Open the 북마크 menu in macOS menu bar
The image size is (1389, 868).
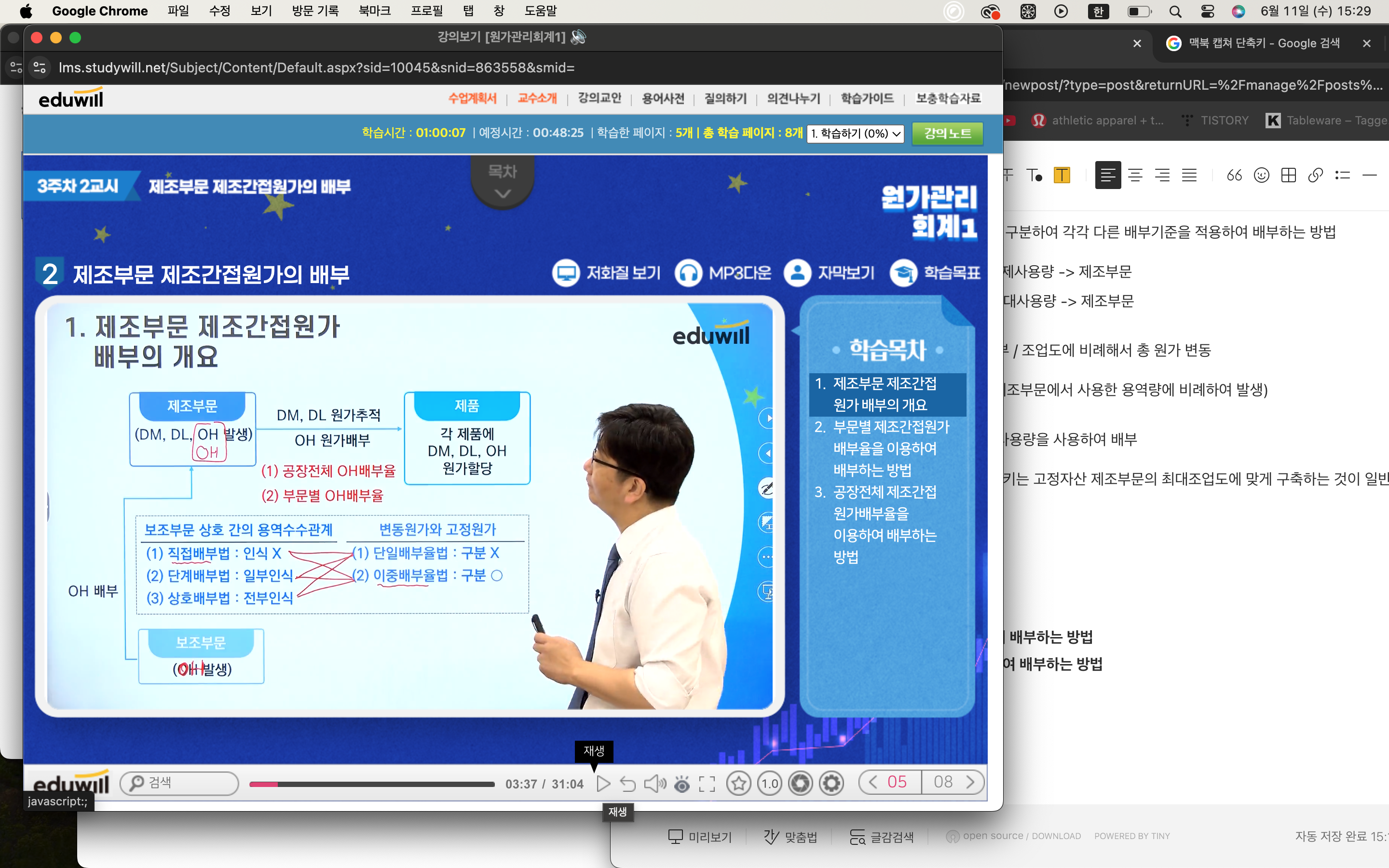[374, 11]
